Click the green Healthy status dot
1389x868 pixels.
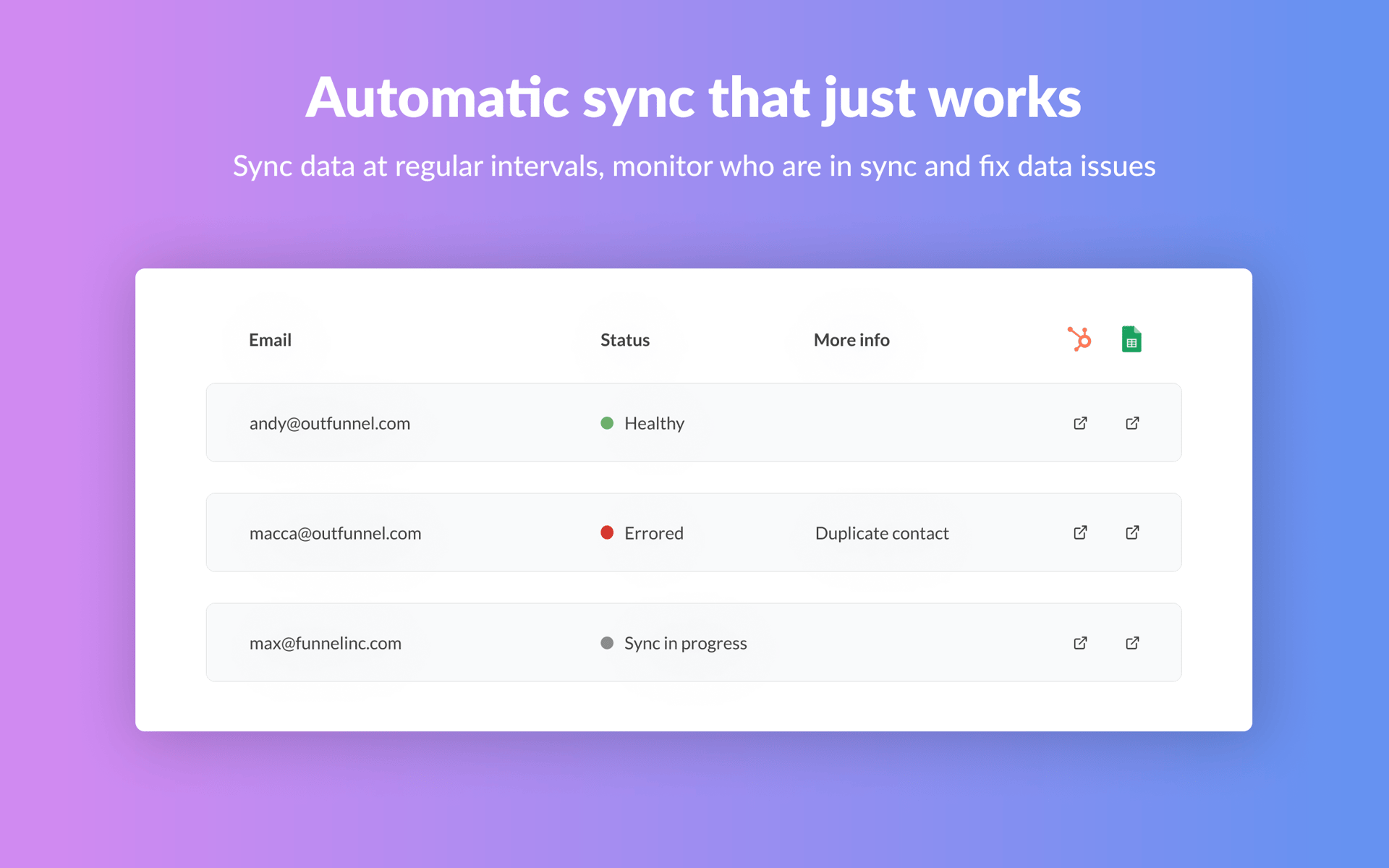pos(608,423)
